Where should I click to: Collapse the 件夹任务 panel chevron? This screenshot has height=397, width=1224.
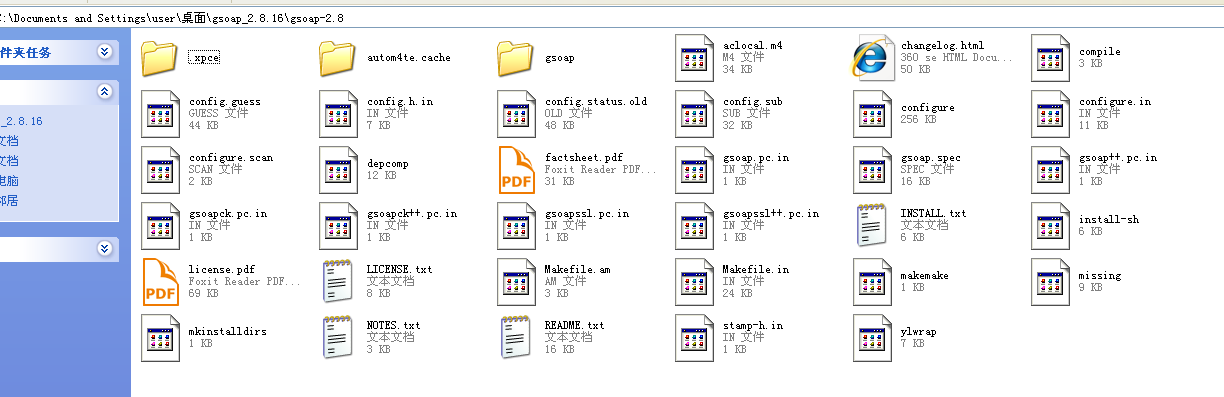105,51
